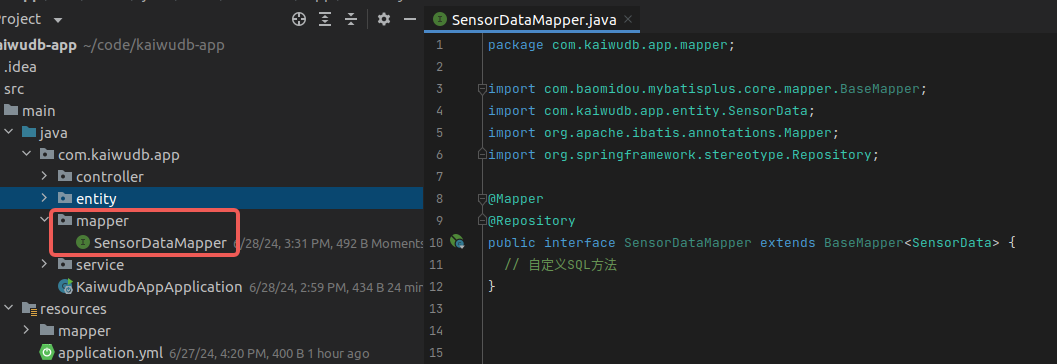Click the gutter implementation icon on line 10
This screenshot has height=364, width=1057.
pyautogui.click(x=458, y=241)
